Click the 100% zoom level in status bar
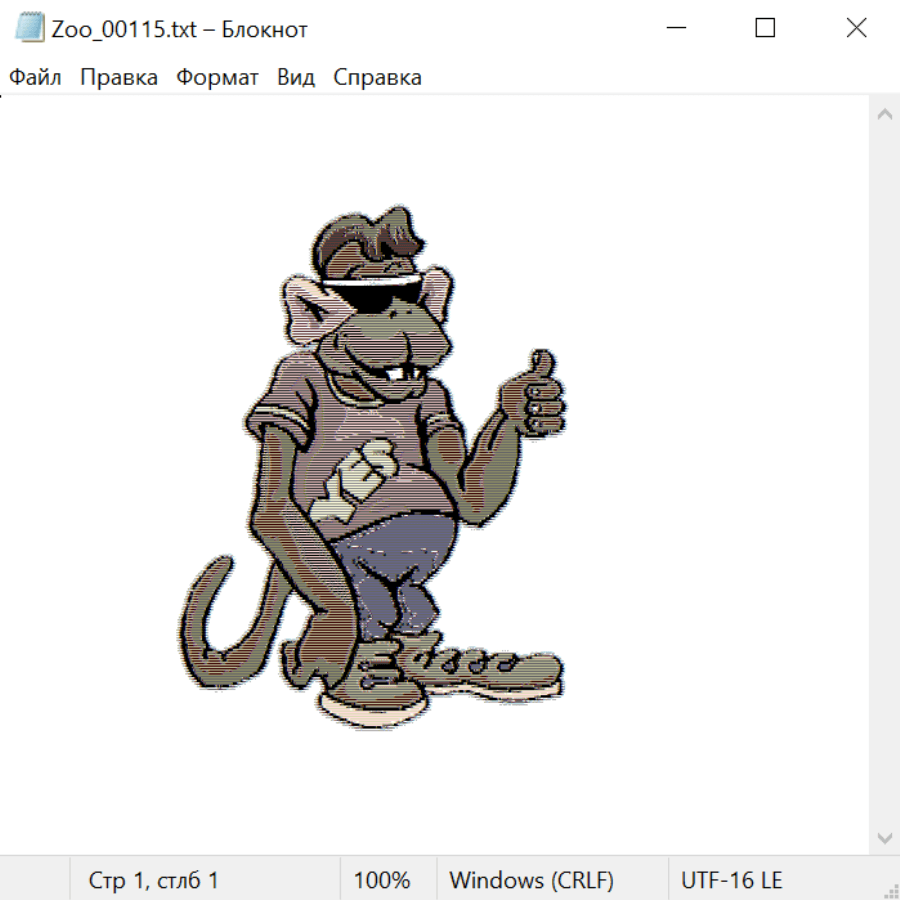Screen dimensions: 900x900 pos(382,881)
